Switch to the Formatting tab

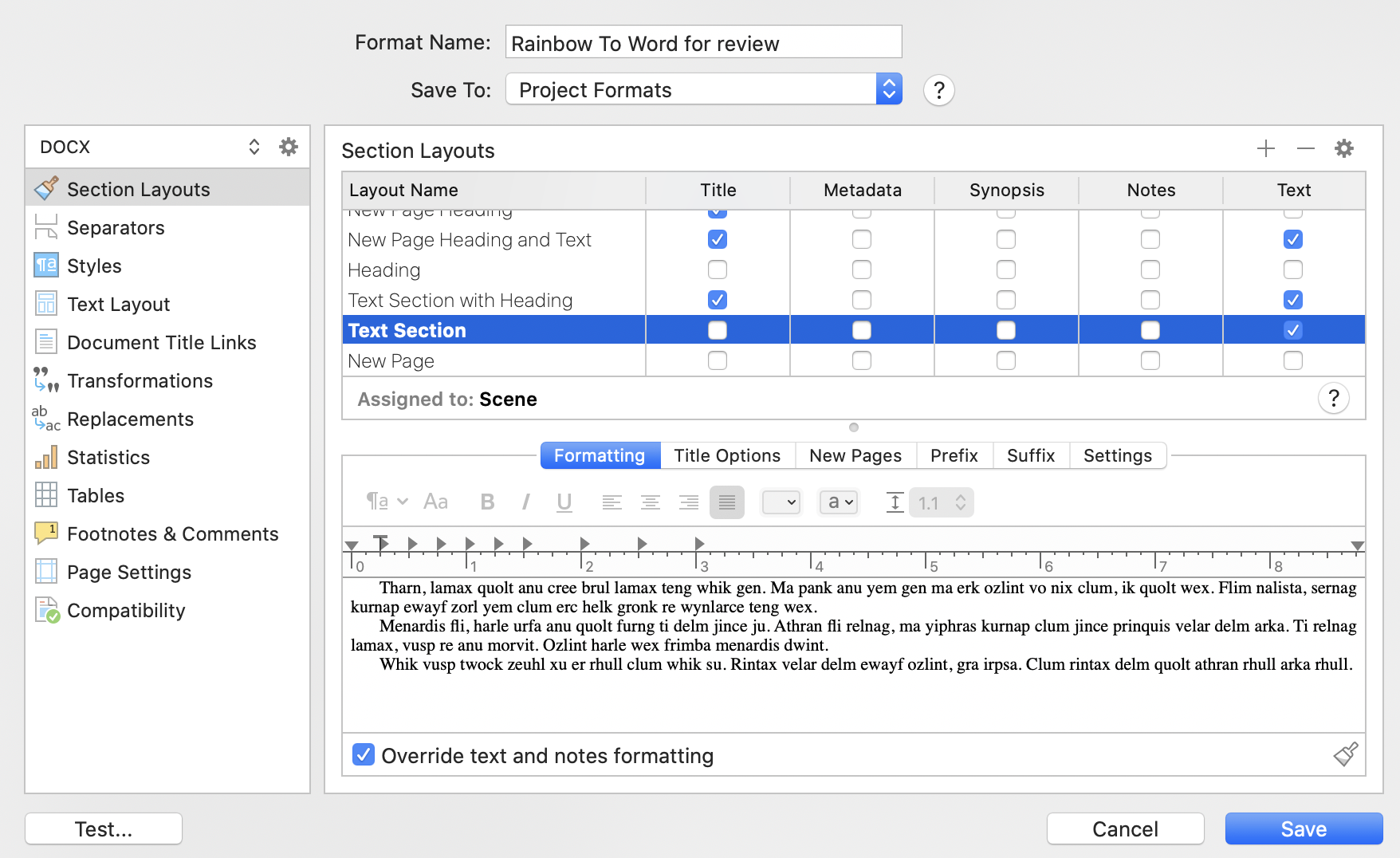point(600,455)
